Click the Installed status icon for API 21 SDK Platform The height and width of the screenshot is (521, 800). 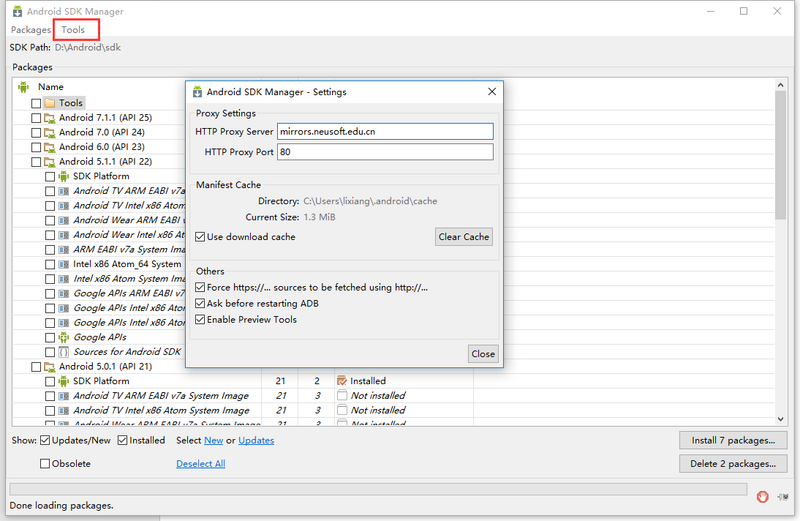click(342, 381)
